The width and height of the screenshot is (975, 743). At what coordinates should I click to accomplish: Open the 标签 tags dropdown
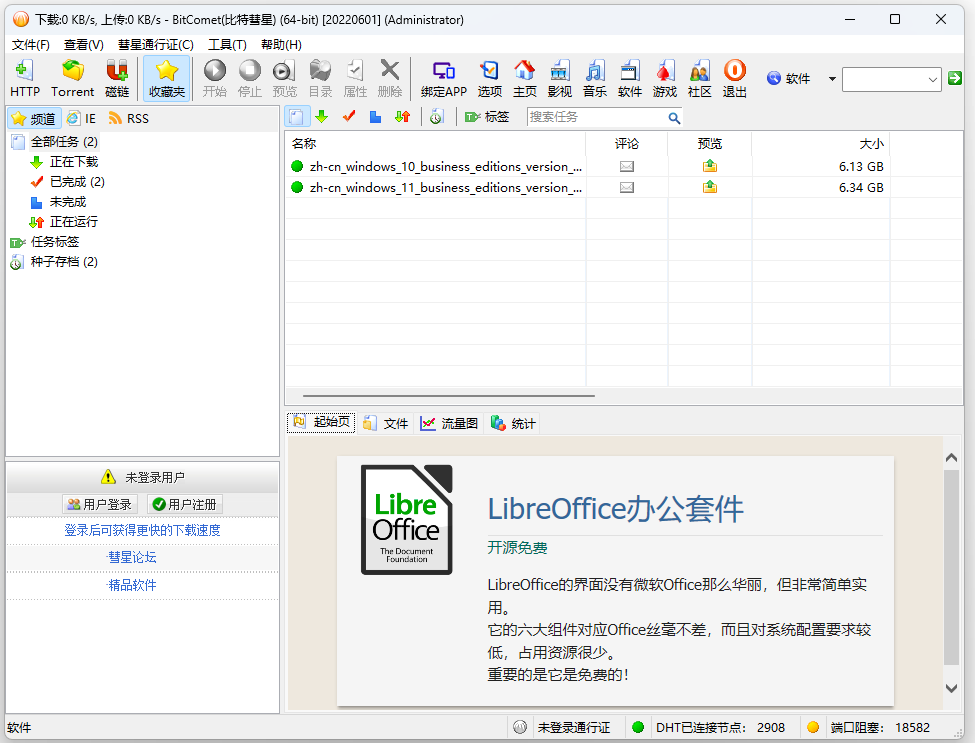487,117
